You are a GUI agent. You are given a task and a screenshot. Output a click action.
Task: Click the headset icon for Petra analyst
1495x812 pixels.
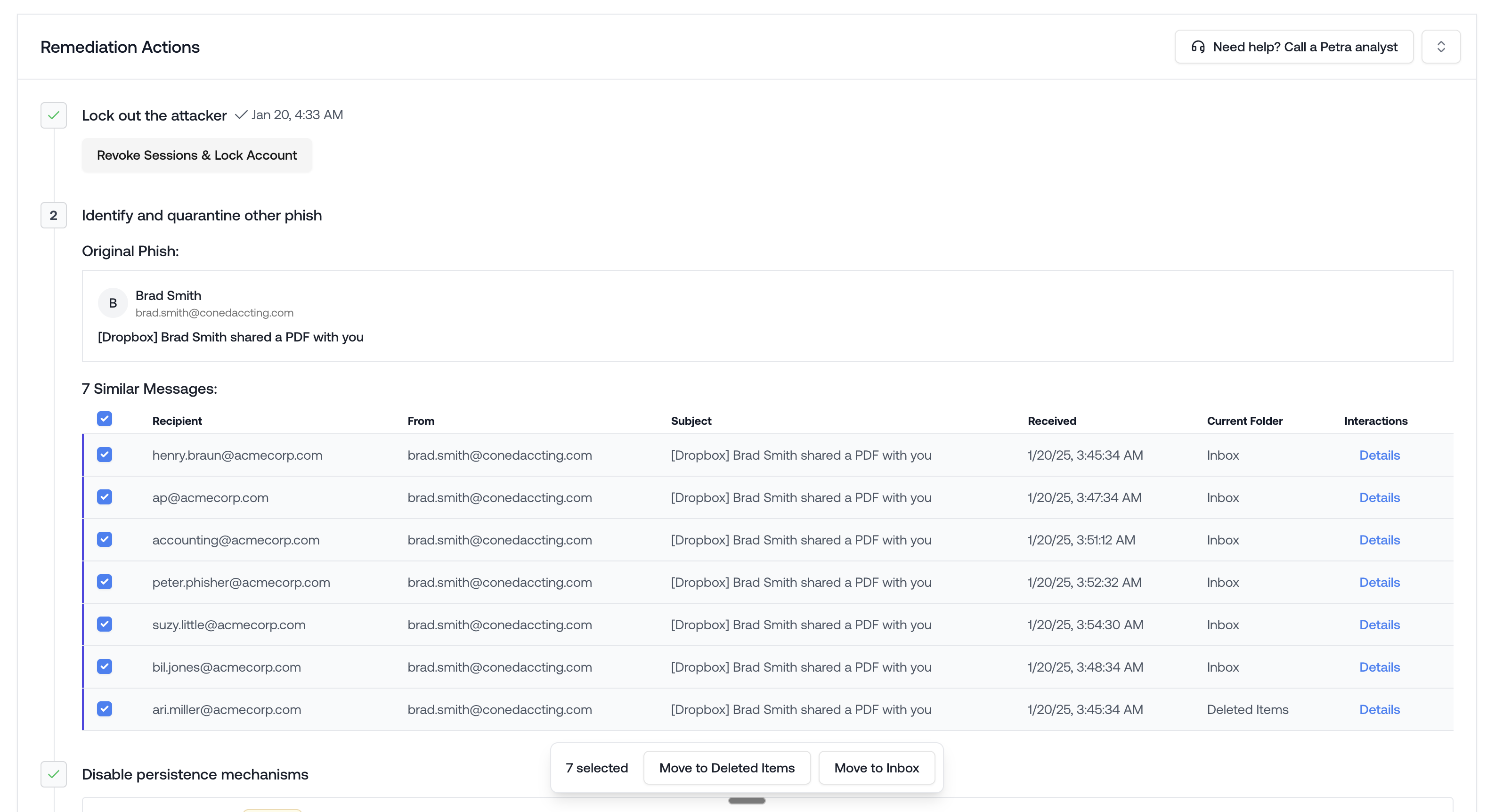tap(1198, 47)
